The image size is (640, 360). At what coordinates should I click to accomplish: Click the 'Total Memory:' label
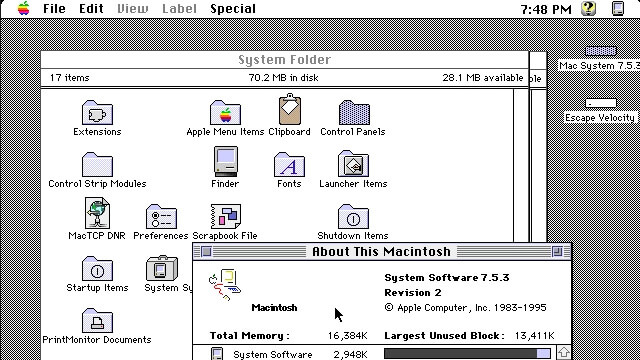pyautogui.click(x=249, y=336)
